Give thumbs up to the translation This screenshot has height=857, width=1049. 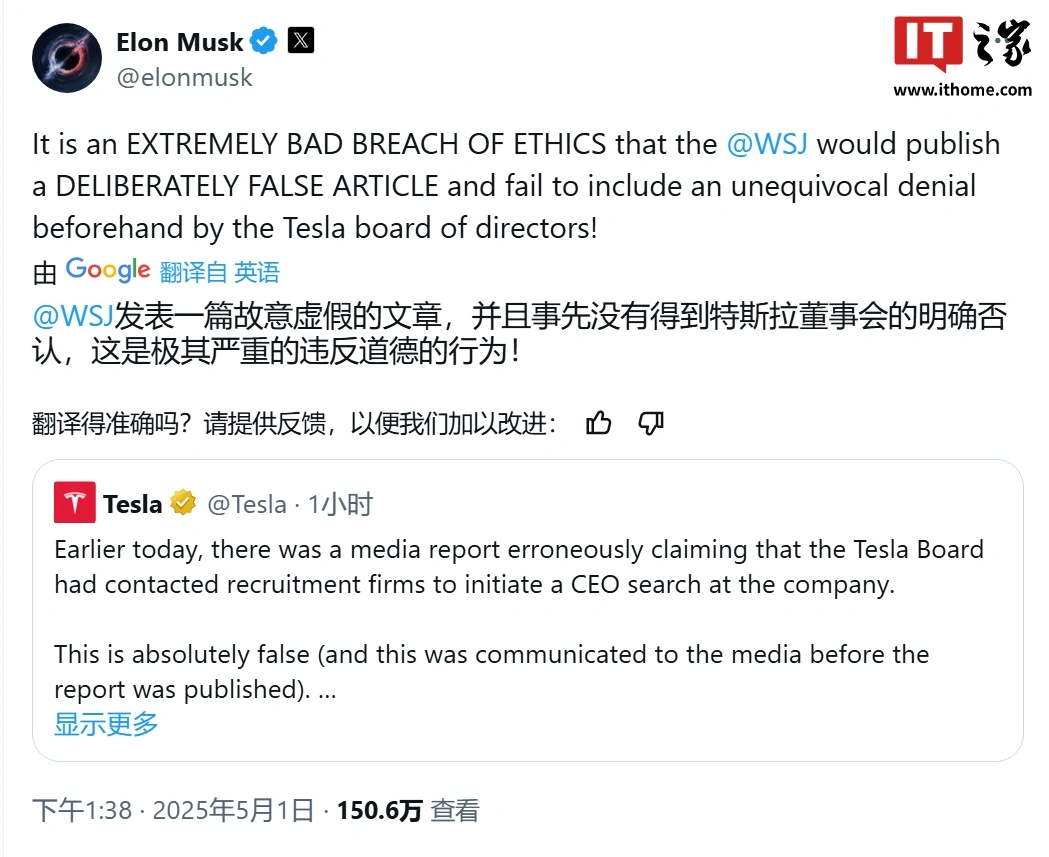tap(598, 423)
